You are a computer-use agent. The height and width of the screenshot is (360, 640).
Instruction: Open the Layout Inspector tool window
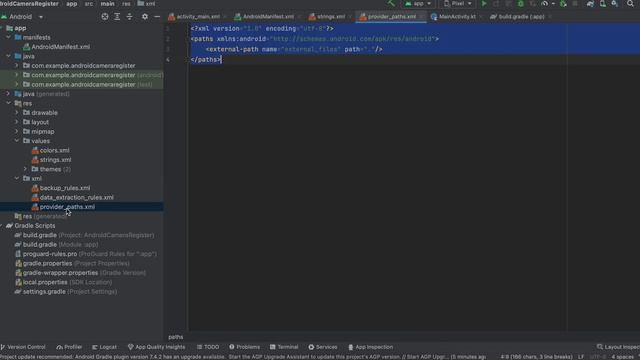tap(618, 347)
